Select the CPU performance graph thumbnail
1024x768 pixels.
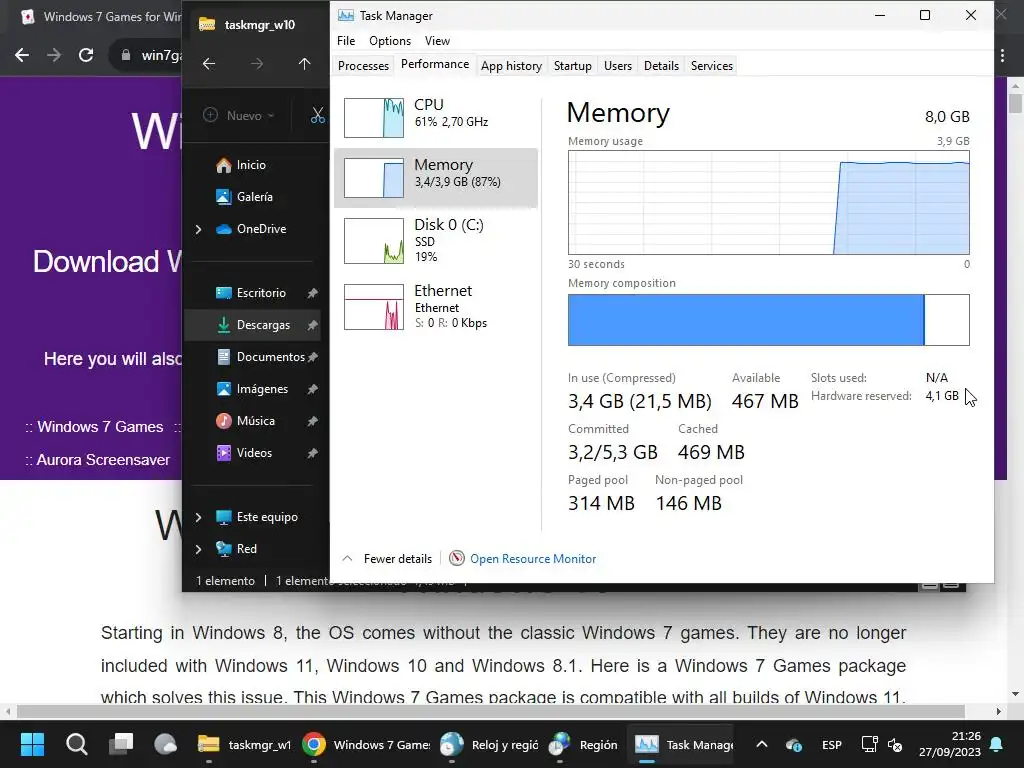(374, 118)
